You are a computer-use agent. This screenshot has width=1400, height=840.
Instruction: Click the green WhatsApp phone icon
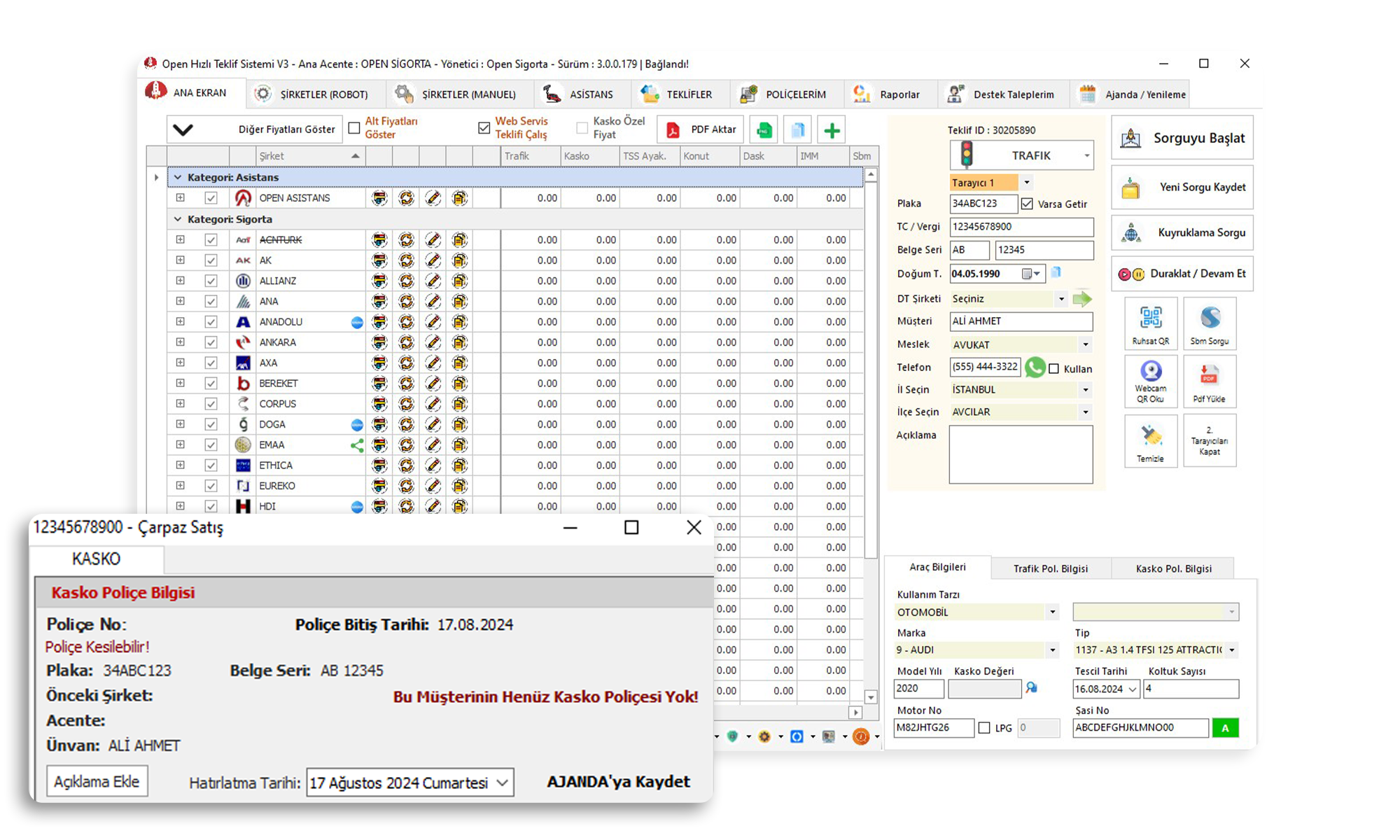pos(1035,367)
